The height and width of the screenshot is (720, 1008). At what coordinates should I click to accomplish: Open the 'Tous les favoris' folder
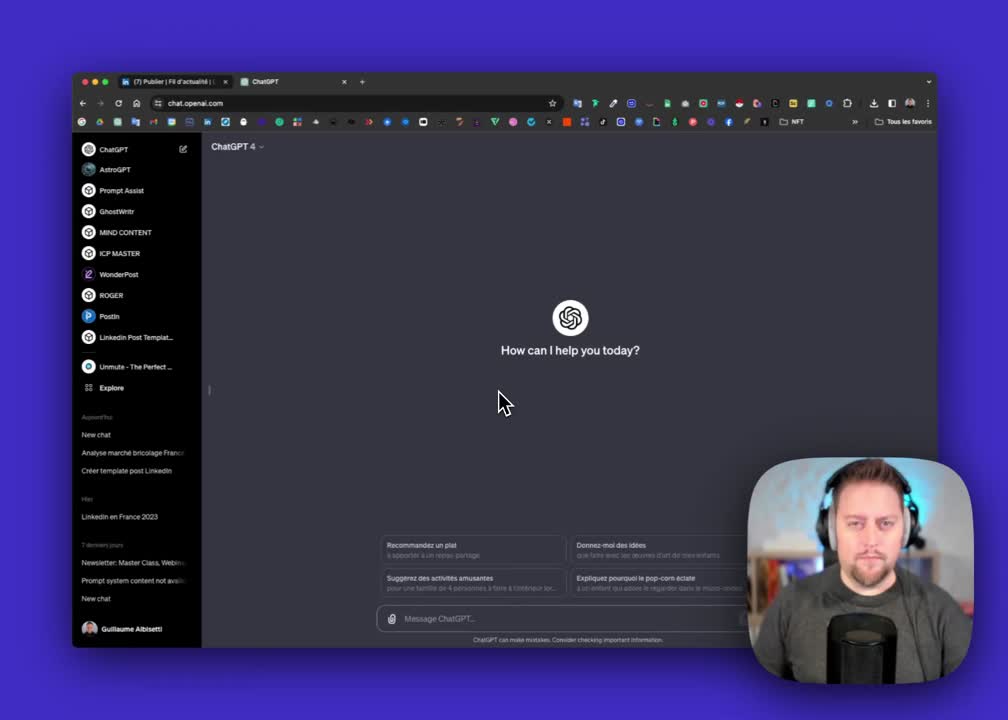[x=903, y=122]
